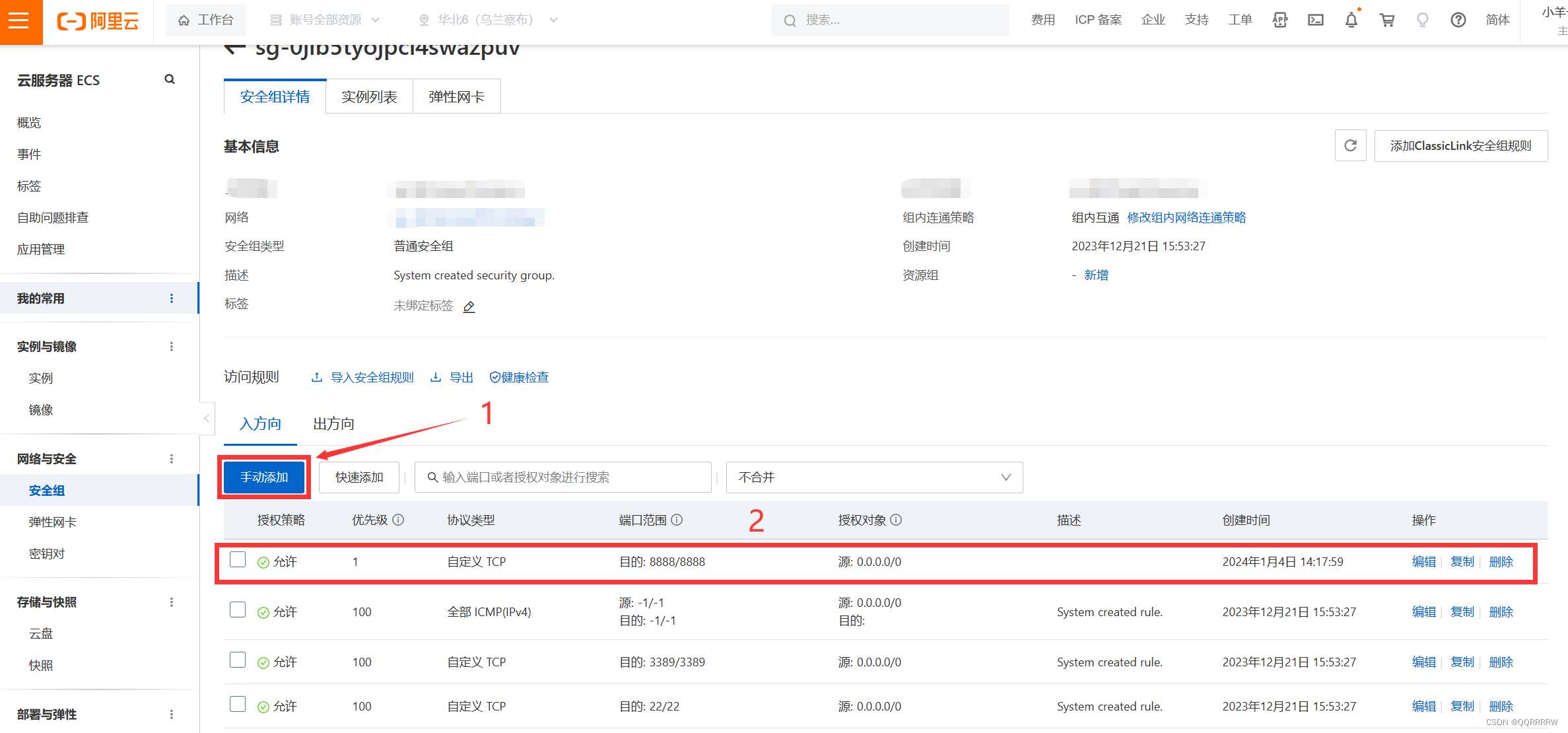Open options for 部署与弹性 section
1568x733 pixels.
(x=172, y=715)
